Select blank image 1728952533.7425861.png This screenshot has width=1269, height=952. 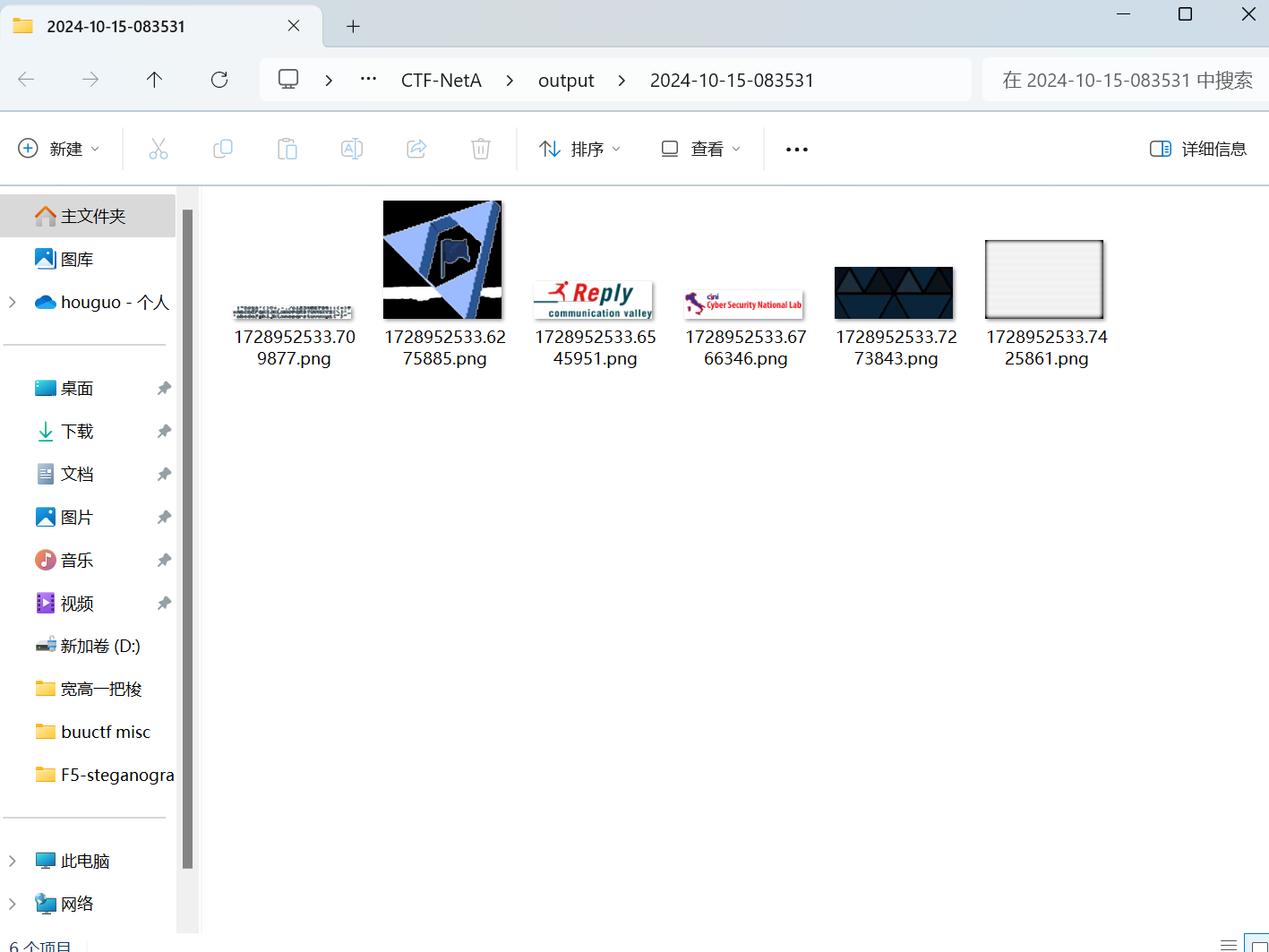pyautogui.click(x=1046, y=304)
